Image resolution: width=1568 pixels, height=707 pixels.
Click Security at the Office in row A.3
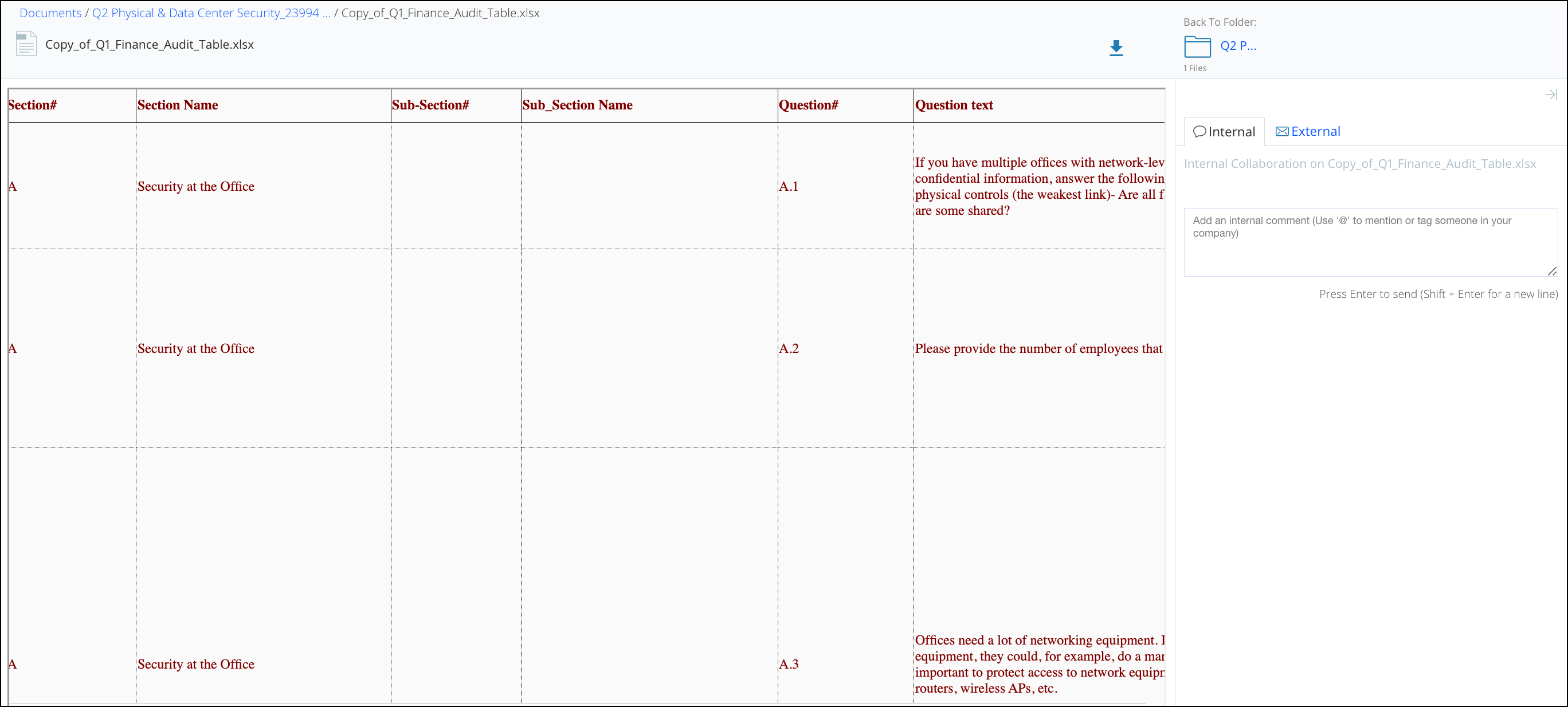196,664
